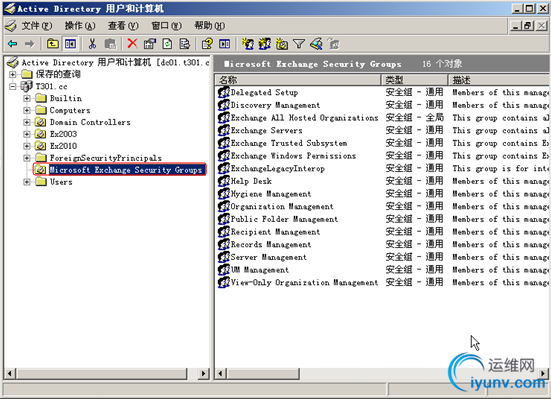Expand the Users folder
This screenshot has width=551, height=399.
click(x=27, y=182)
